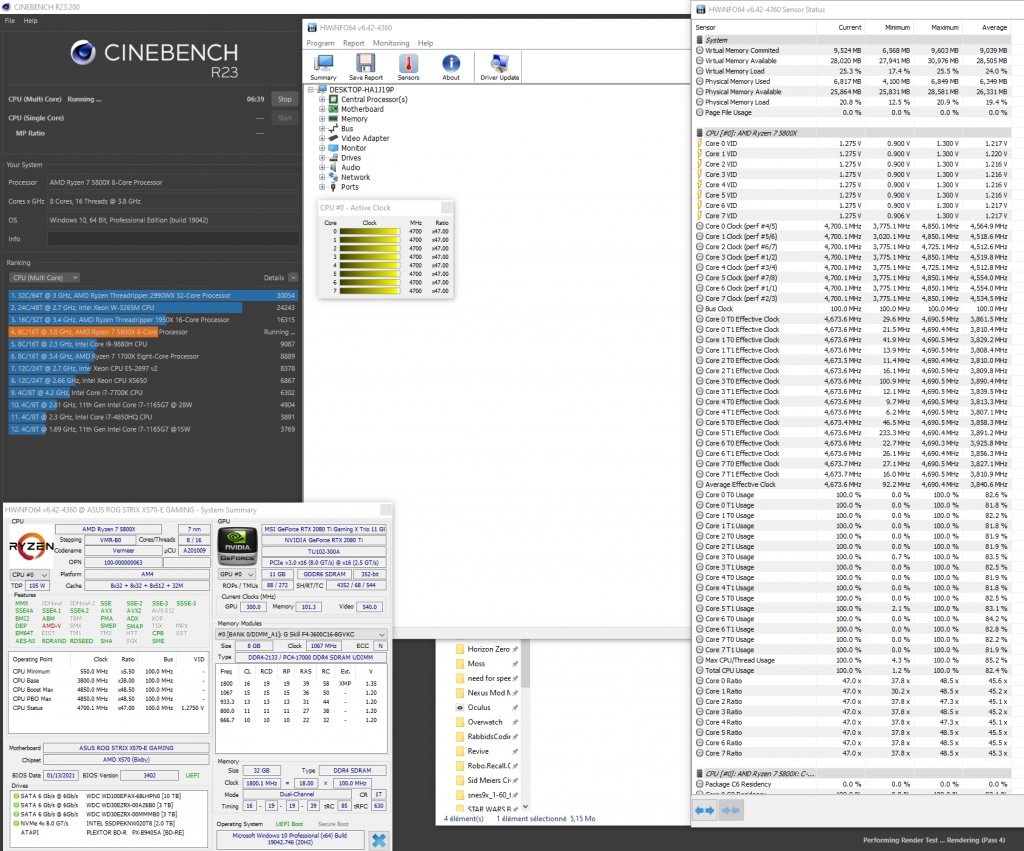The width and height of the screenshot is (1024, 851).
Task: Toggle the ranking Details arrow in Cinebench
Action: pos(293,278)
